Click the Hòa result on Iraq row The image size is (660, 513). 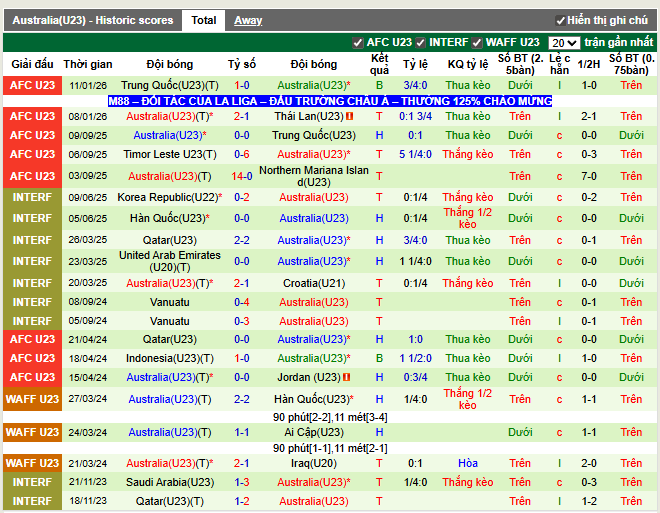click(x=468, y=463)
